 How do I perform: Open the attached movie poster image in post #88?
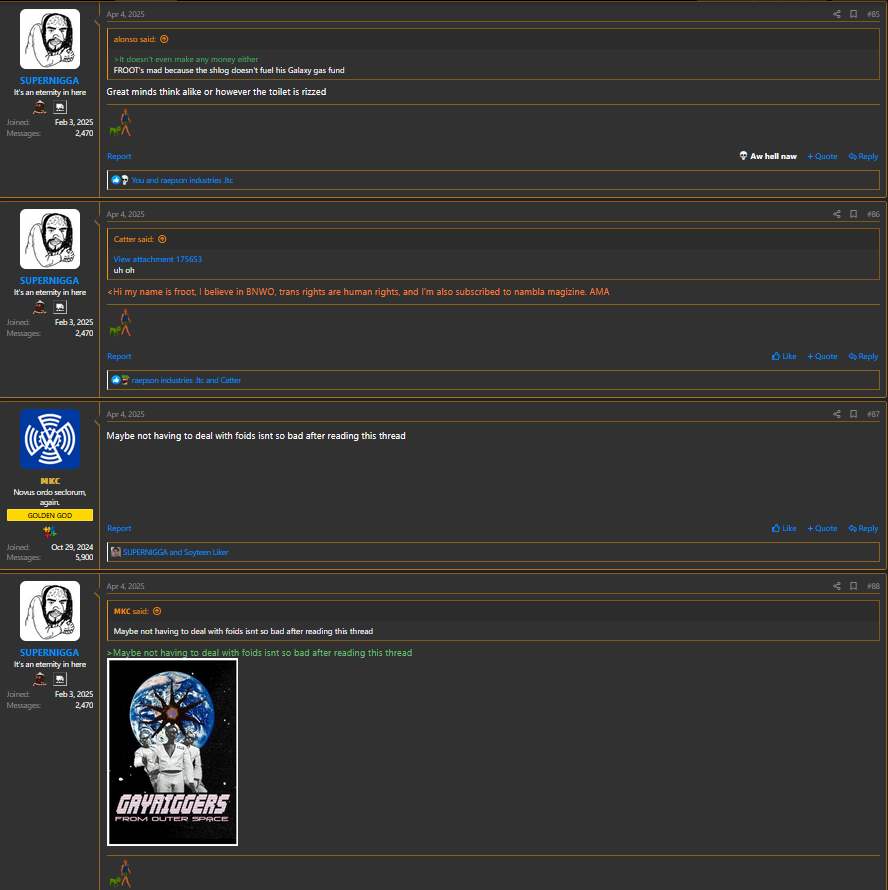(x=173, y=752)
